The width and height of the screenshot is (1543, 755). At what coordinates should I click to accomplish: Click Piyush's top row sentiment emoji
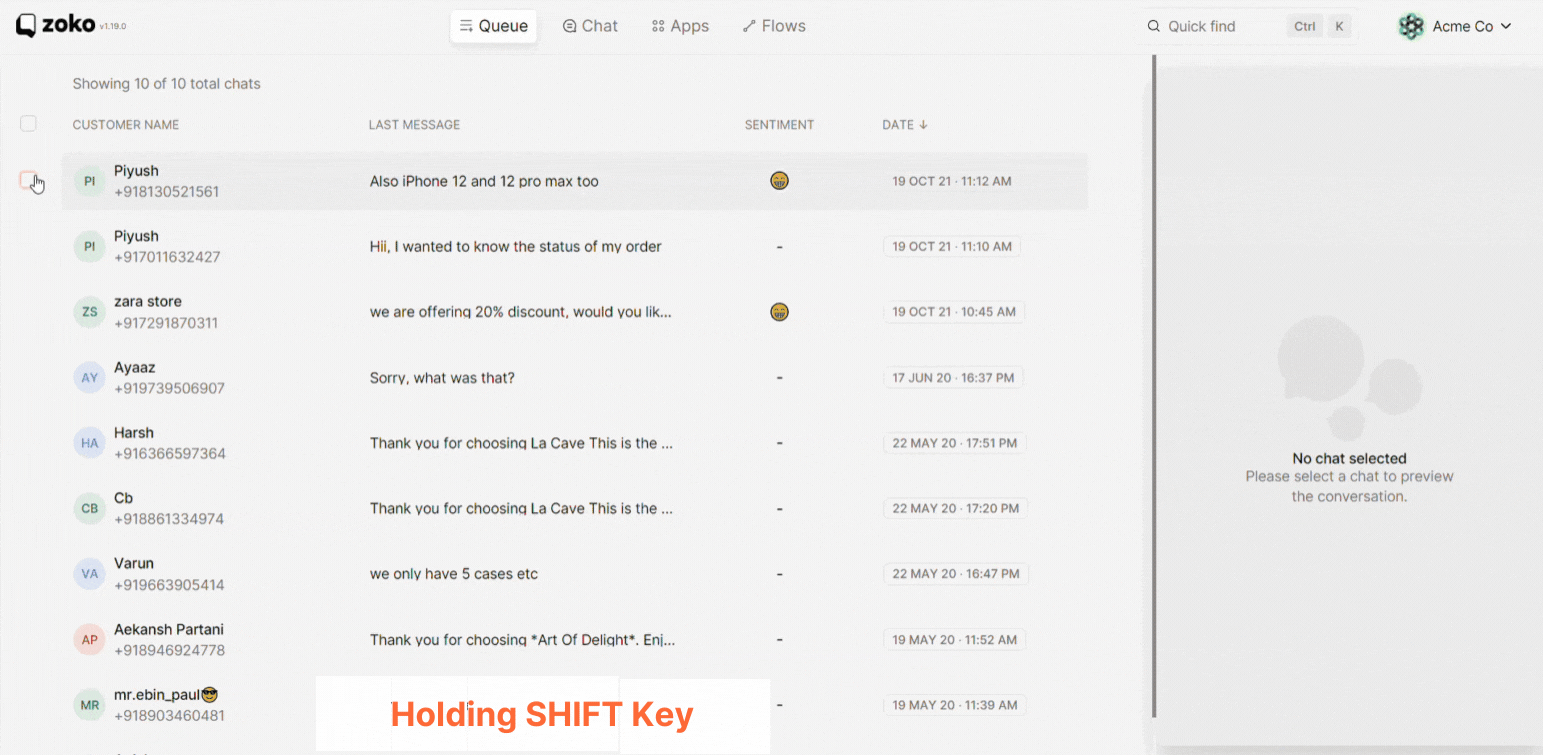tap(779, 181)
